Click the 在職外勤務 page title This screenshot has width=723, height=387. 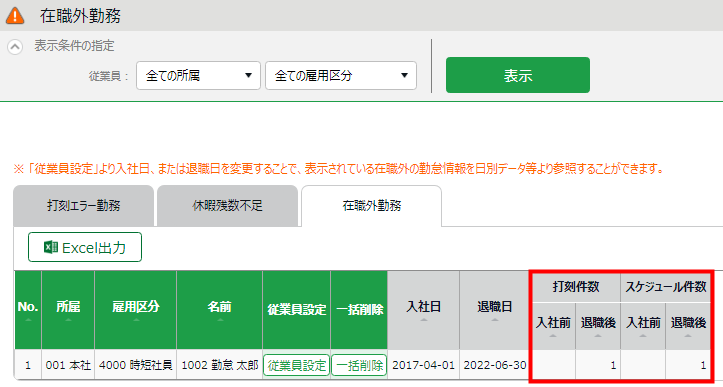[x=80, y=16]
